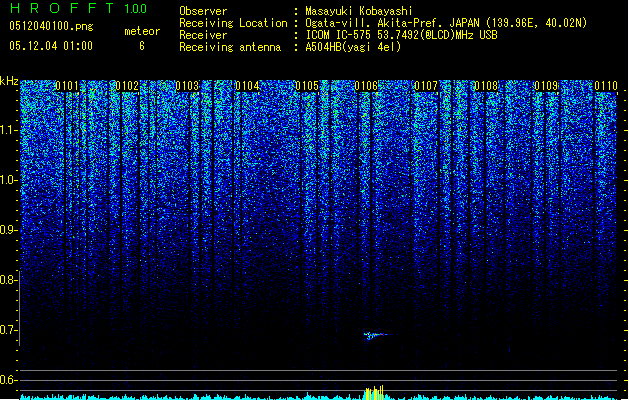Image resolution: width=629 pixels, height=400 pixels.
Task: Click the Receiving Location label
Action: (x=233, y=23)
